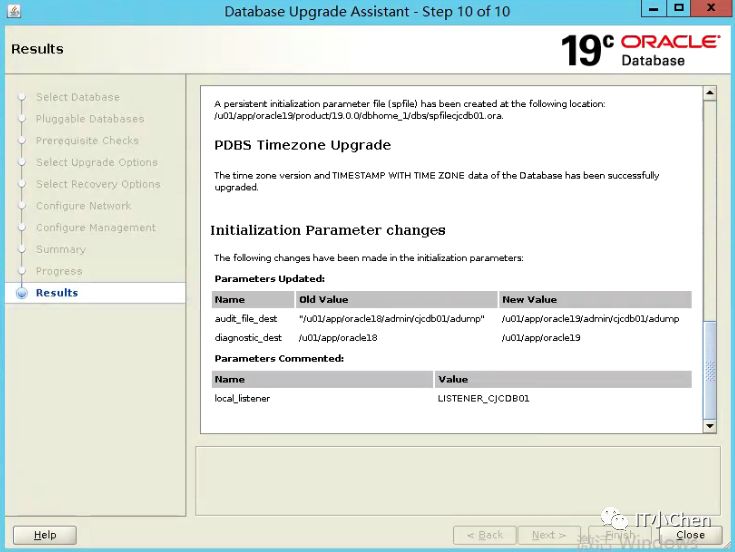735x552 pixels.
Task: Click the spfilecjcdb01.ora path text
Action: click(x=359, y=116)
